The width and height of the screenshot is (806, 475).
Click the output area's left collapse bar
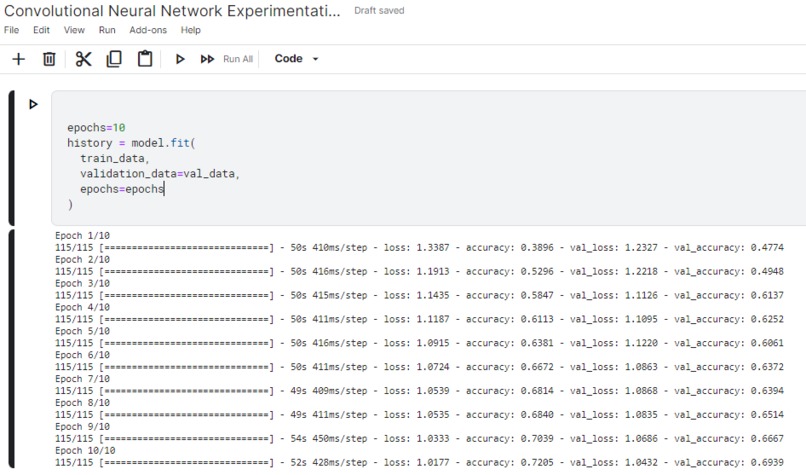click(11, 350)
